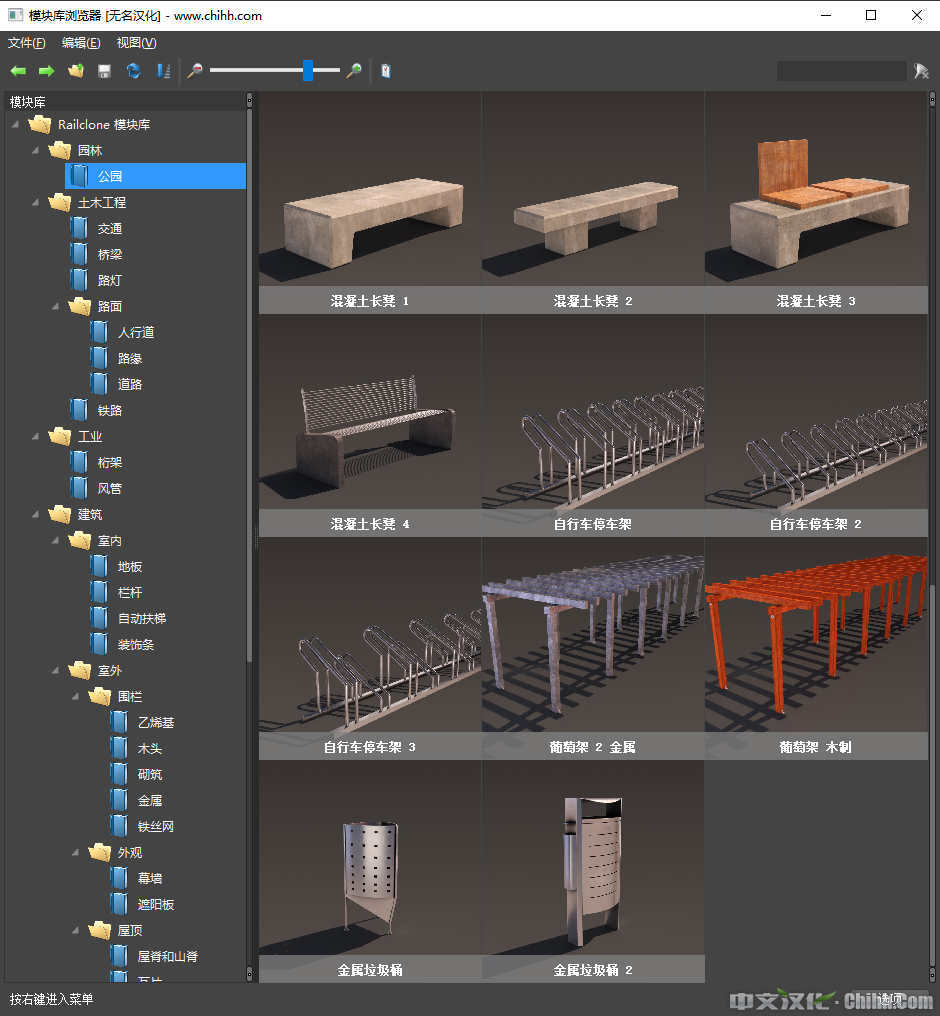Click the clear filter funnel icon
This screenshot has height=1016, width=940.
coord(921,71)
